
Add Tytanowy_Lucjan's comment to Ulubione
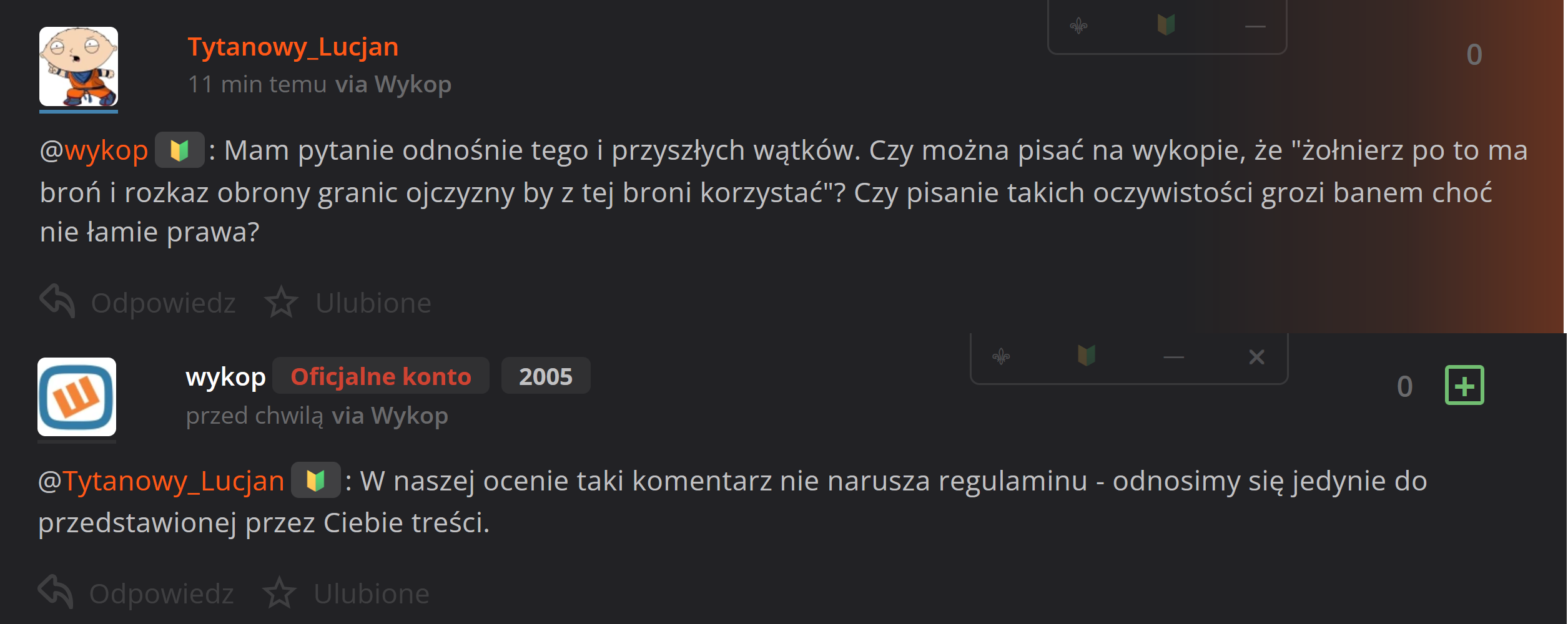coord(348,303)
